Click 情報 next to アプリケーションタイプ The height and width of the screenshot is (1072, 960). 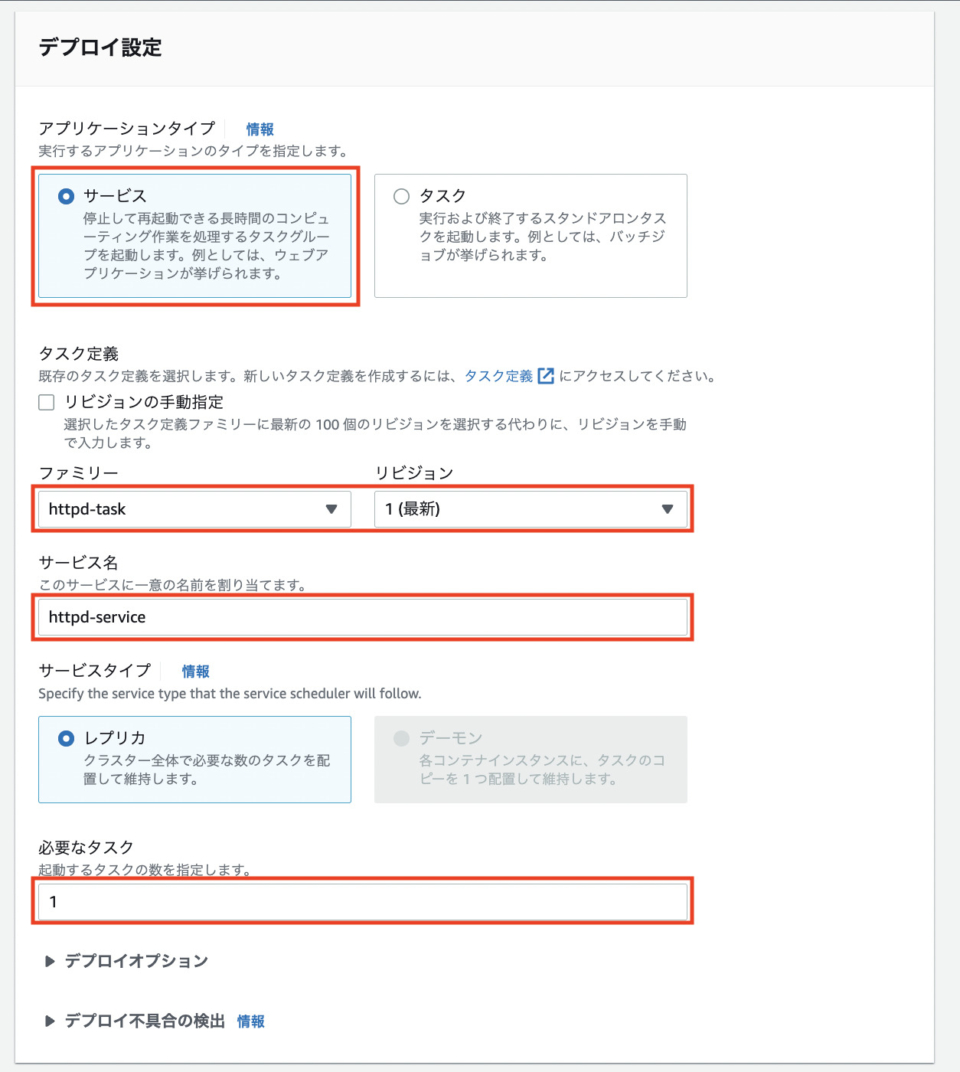point(260,129)
